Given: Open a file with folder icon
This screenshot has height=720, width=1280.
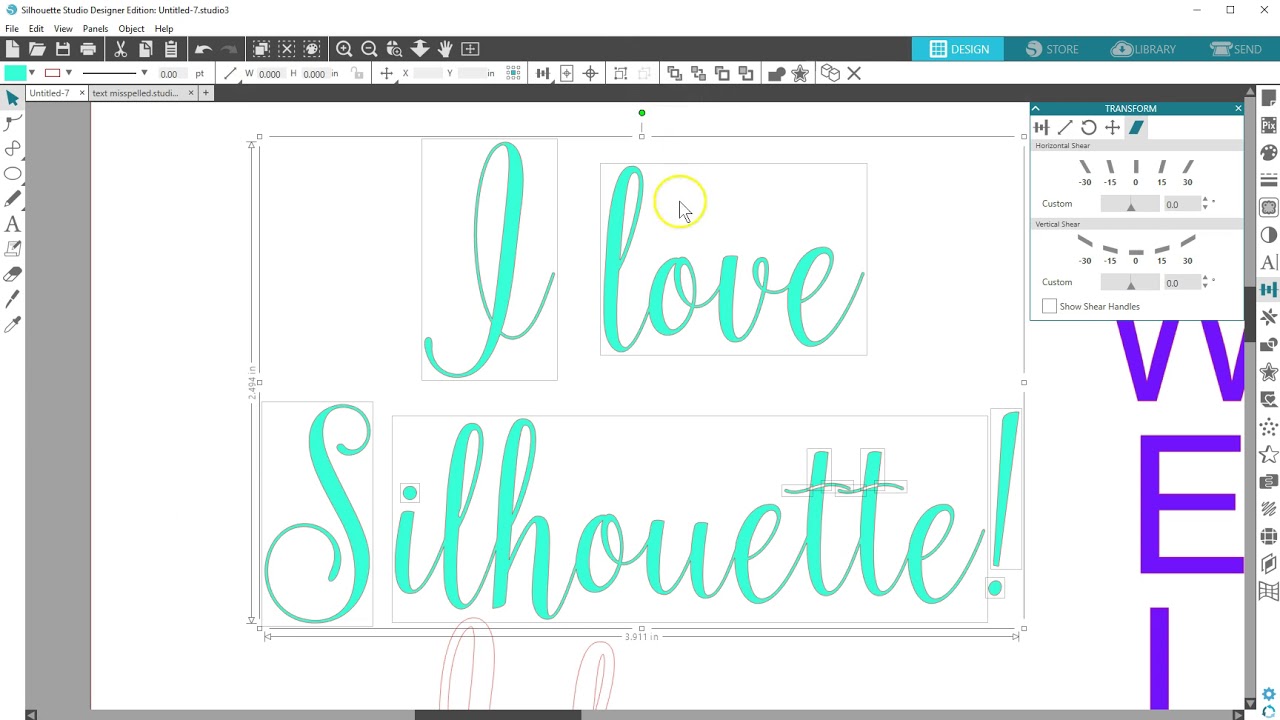Looking at the screenshot, I should pos(37,49).
